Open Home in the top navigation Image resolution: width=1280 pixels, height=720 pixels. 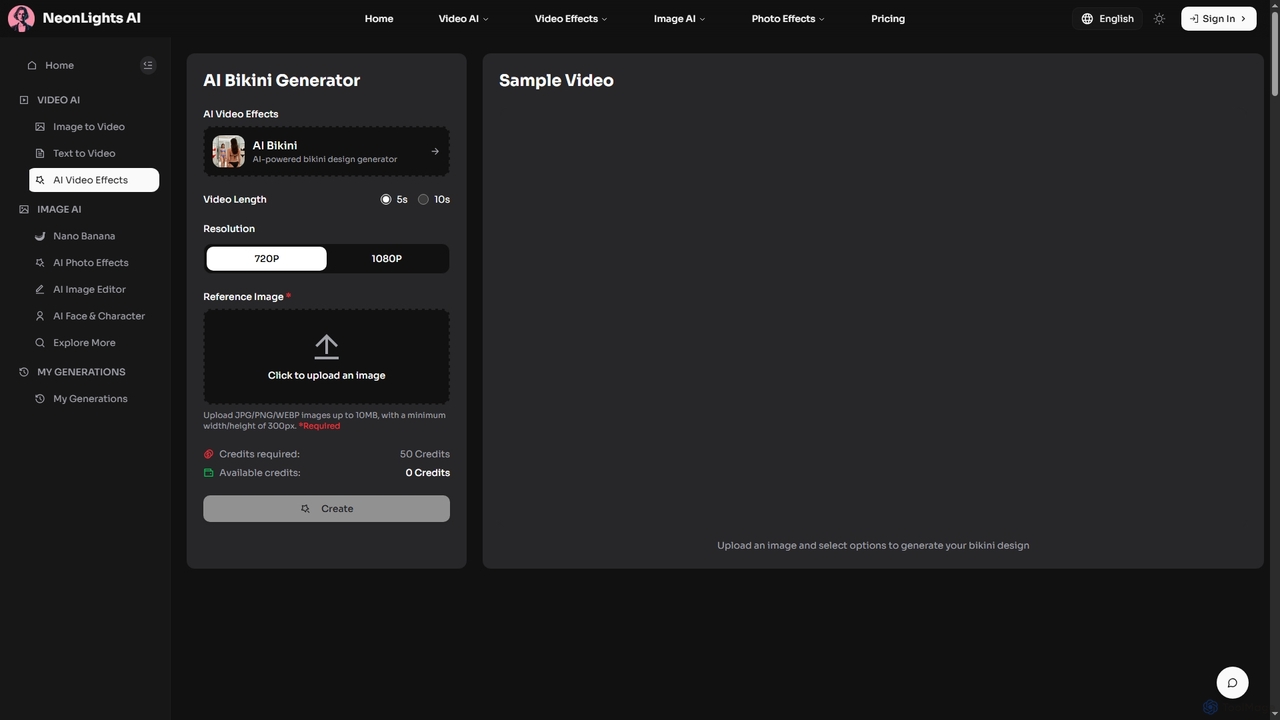(x=379, y=18)
